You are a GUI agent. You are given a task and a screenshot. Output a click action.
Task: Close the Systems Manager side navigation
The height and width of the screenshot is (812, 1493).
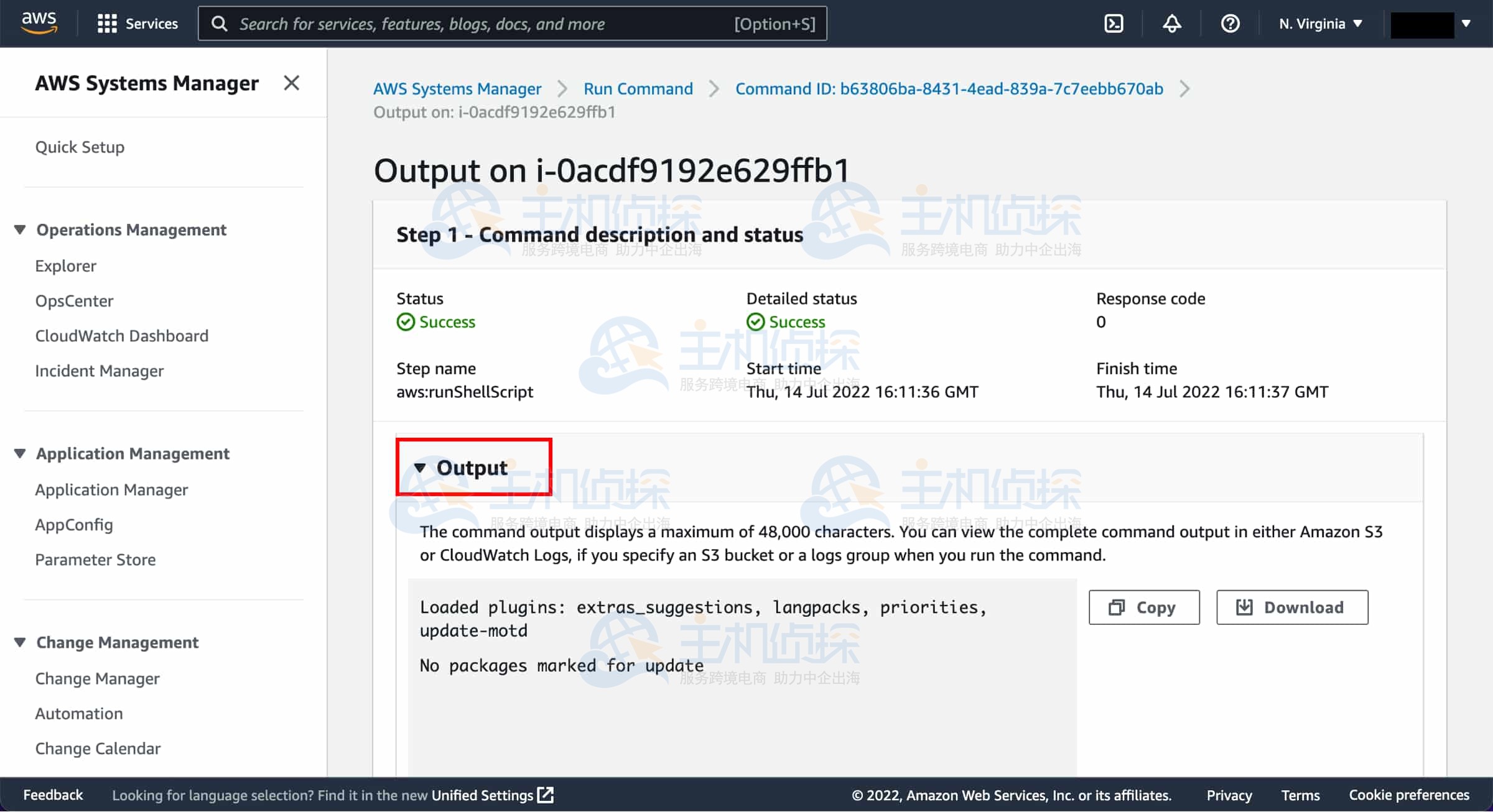(291, 83)
